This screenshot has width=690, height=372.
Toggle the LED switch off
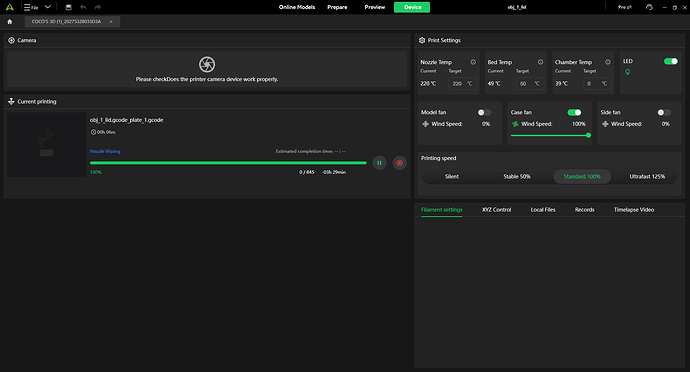[x=671, y=61]
